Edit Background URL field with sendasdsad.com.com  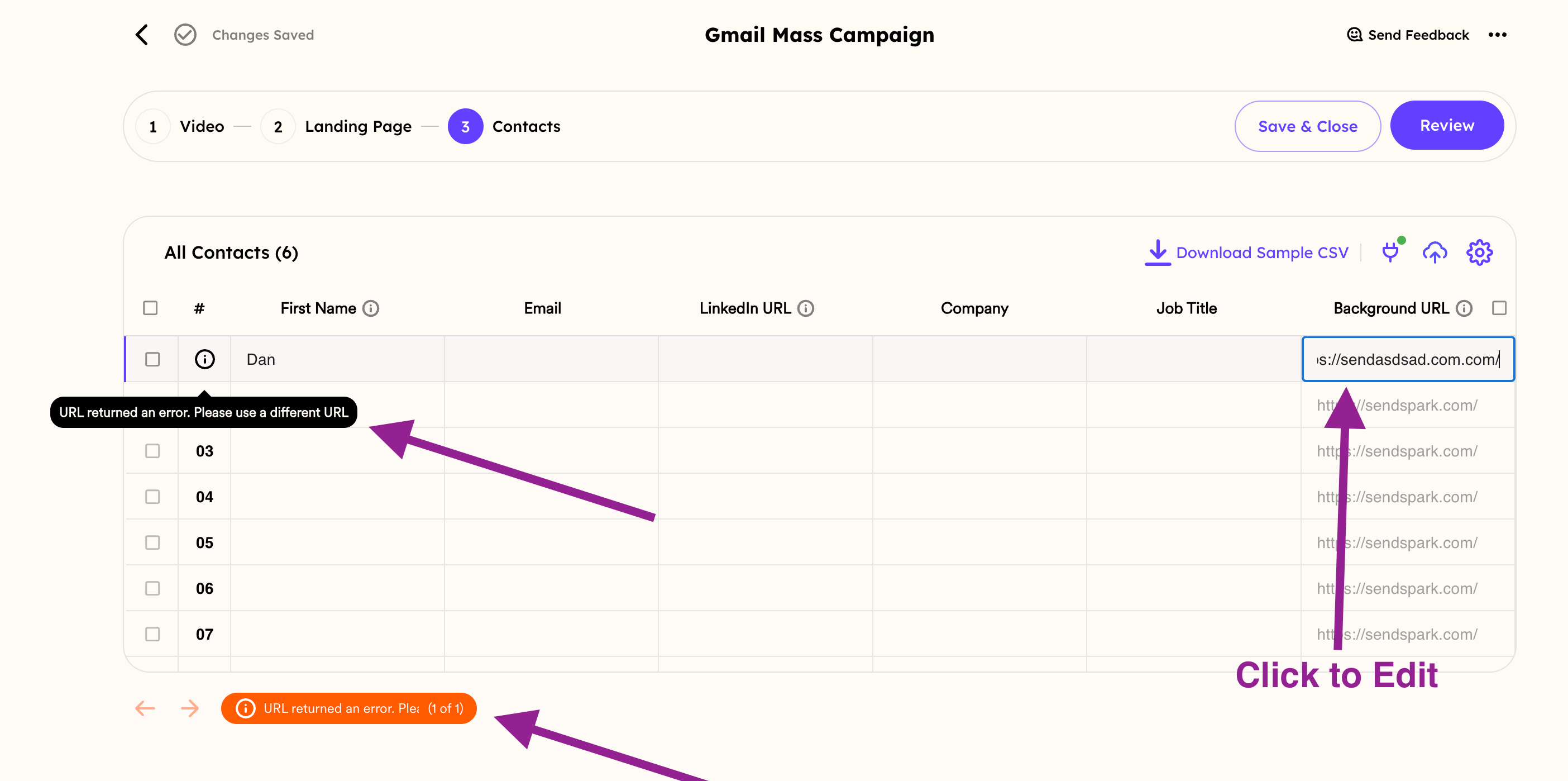click(1408, 359)
